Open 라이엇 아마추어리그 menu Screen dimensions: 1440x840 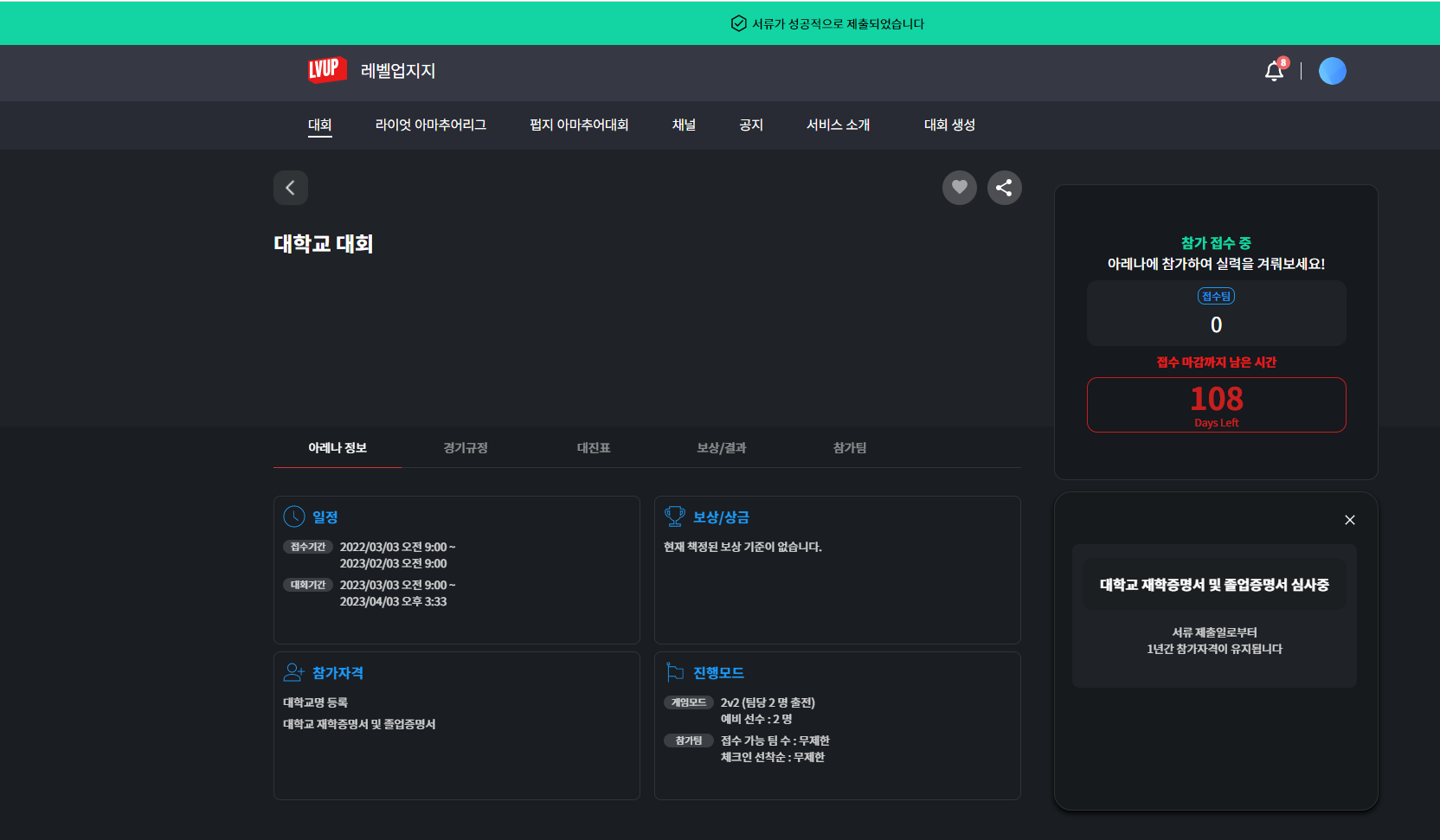(x=430, y=125)
